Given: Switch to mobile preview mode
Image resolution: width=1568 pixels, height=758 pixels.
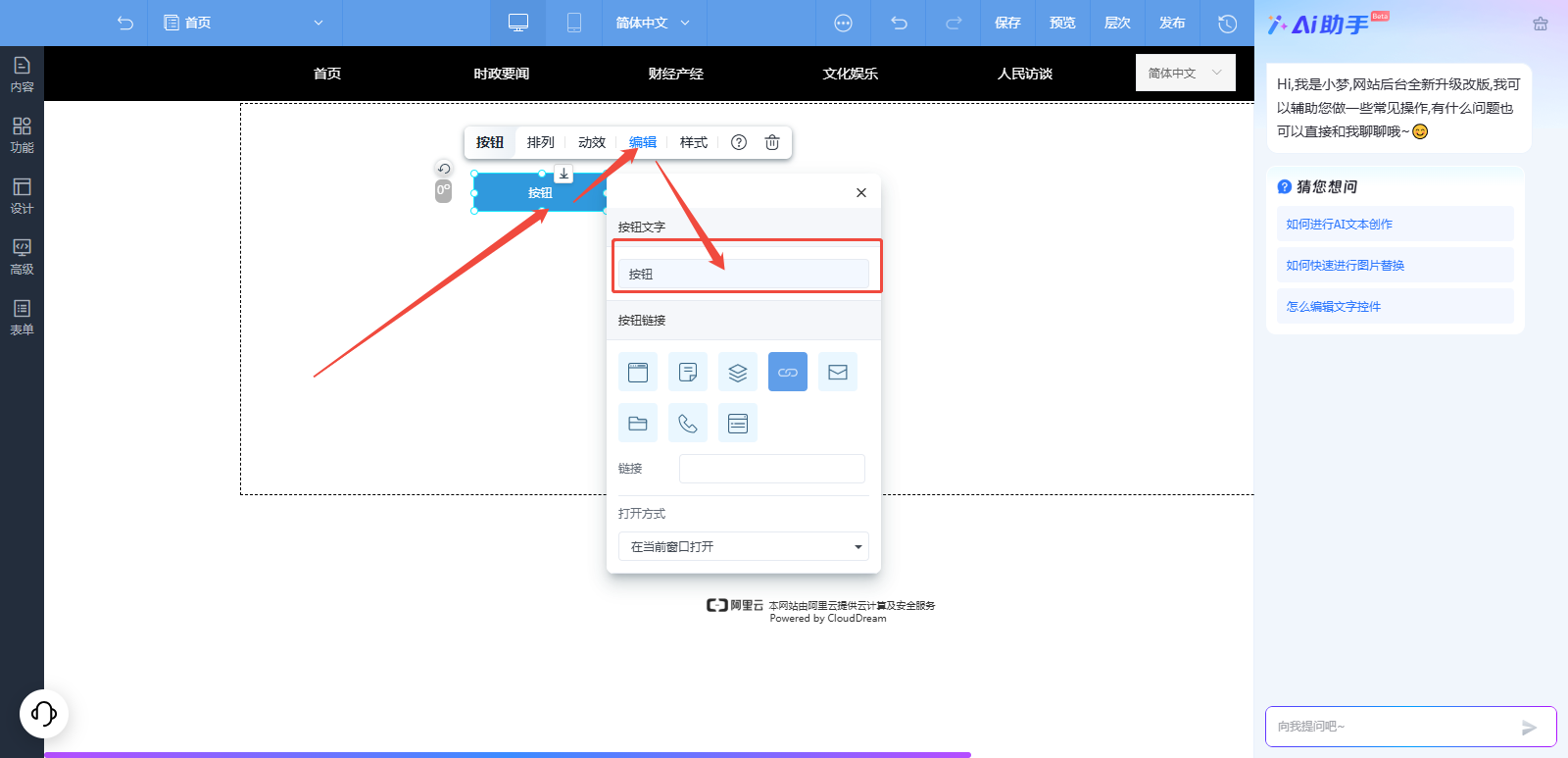Looking at the screenshot, I should (x=574, y=23).
